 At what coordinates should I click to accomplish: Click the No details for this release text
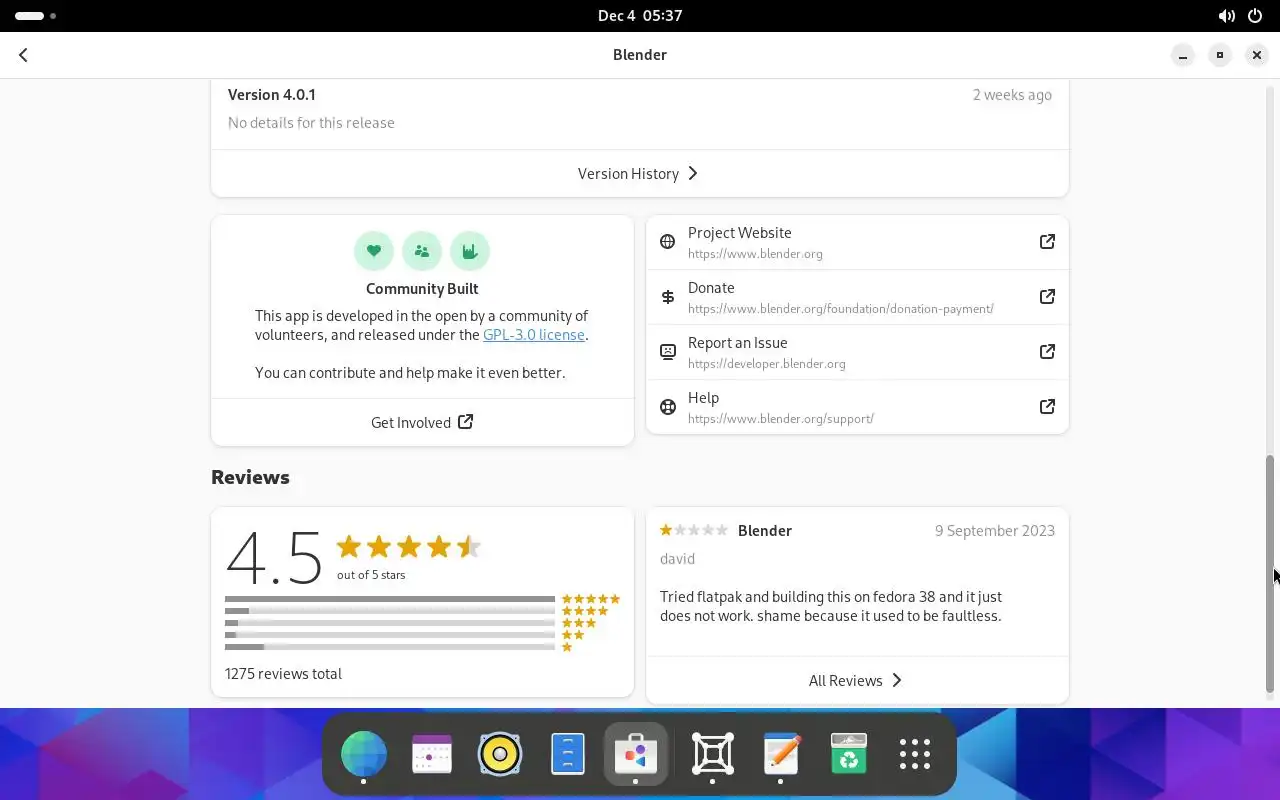tap(311, 123)
